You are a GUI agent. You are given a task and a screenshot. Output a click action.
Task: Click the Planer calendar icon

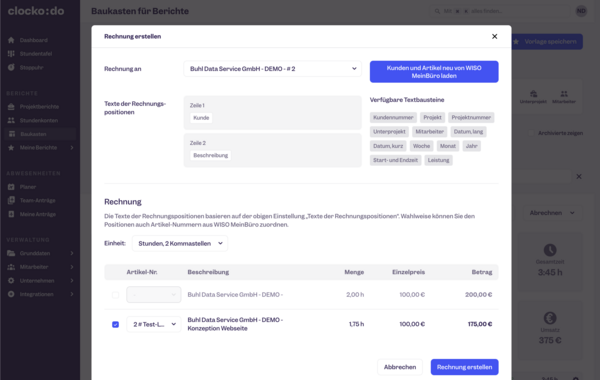[x=11, y=187]
